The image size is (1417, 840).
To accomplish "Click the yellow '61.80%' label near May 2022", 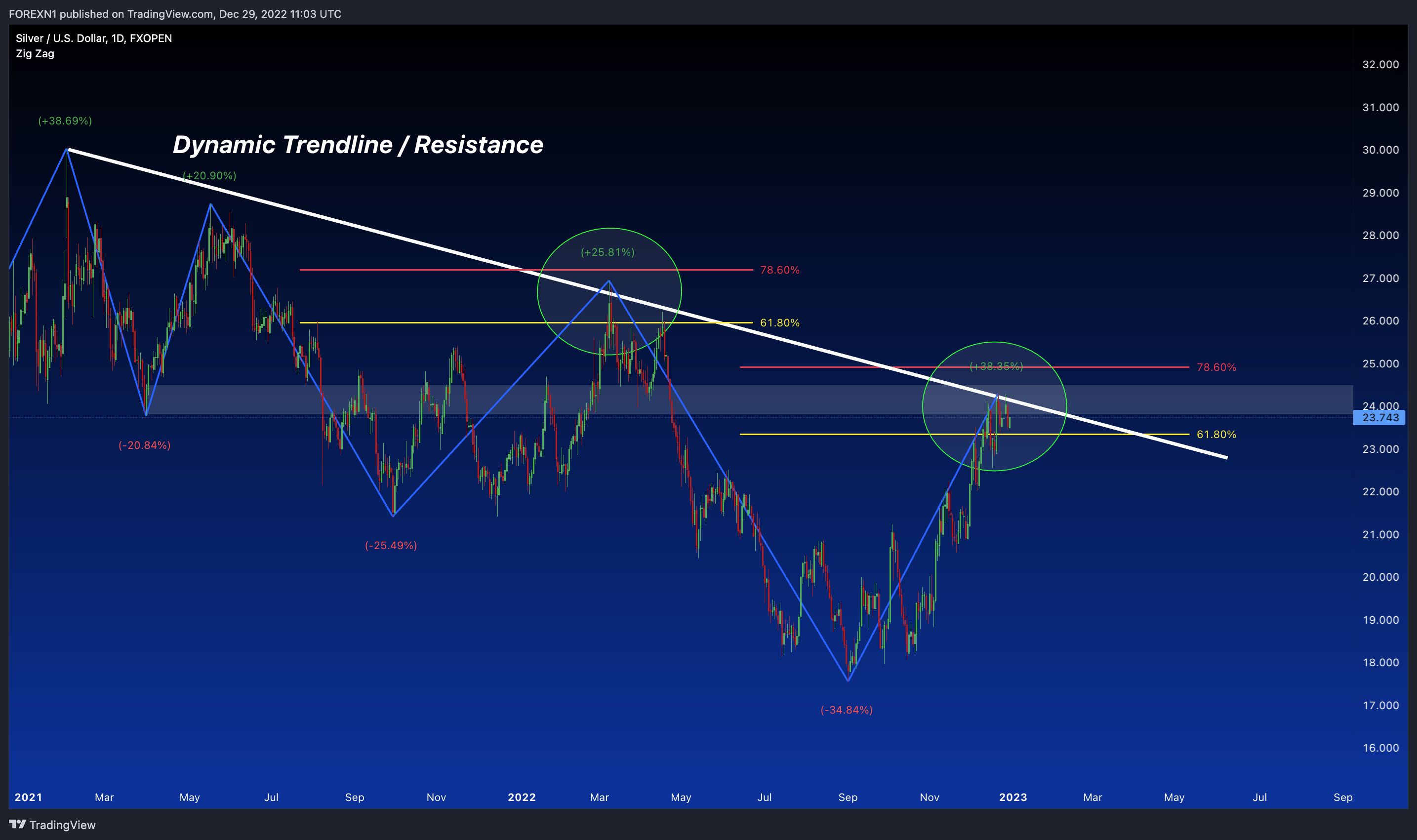I will (x=780, y=322).
